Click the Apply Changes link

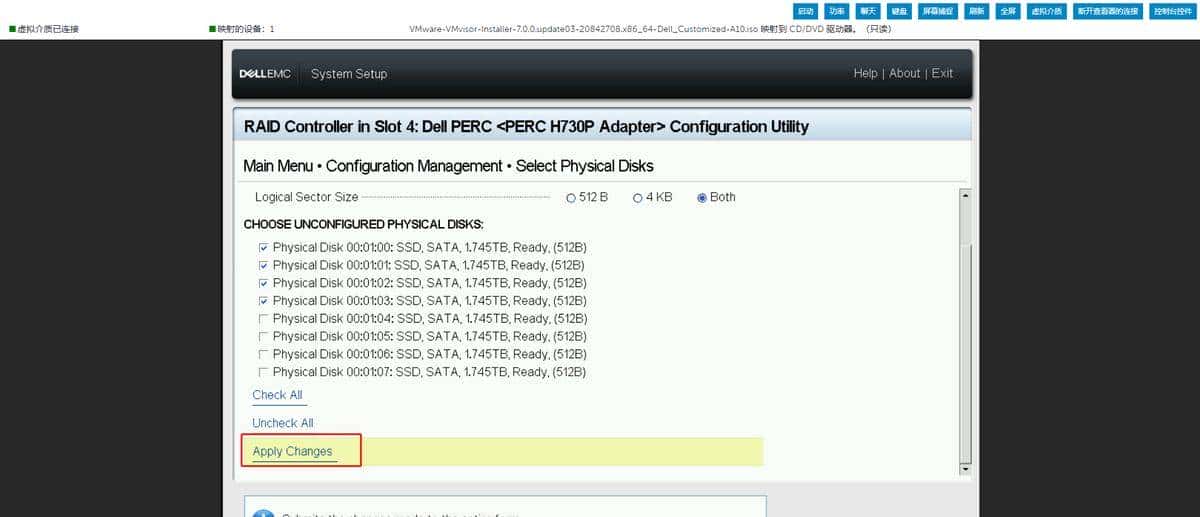click(292, 451)
